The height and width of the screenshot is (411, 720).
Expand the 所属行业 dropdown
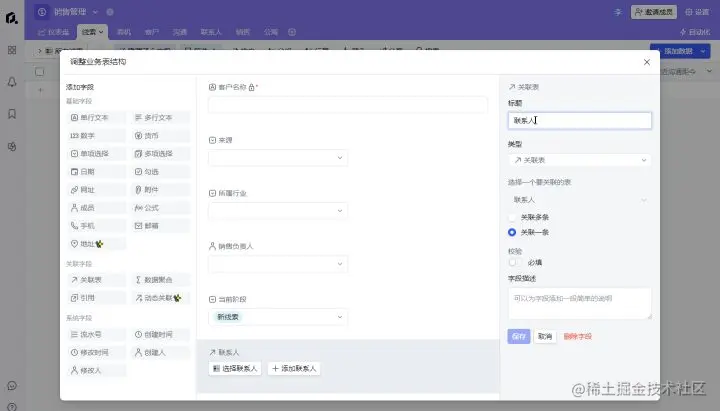pos(278,211)
